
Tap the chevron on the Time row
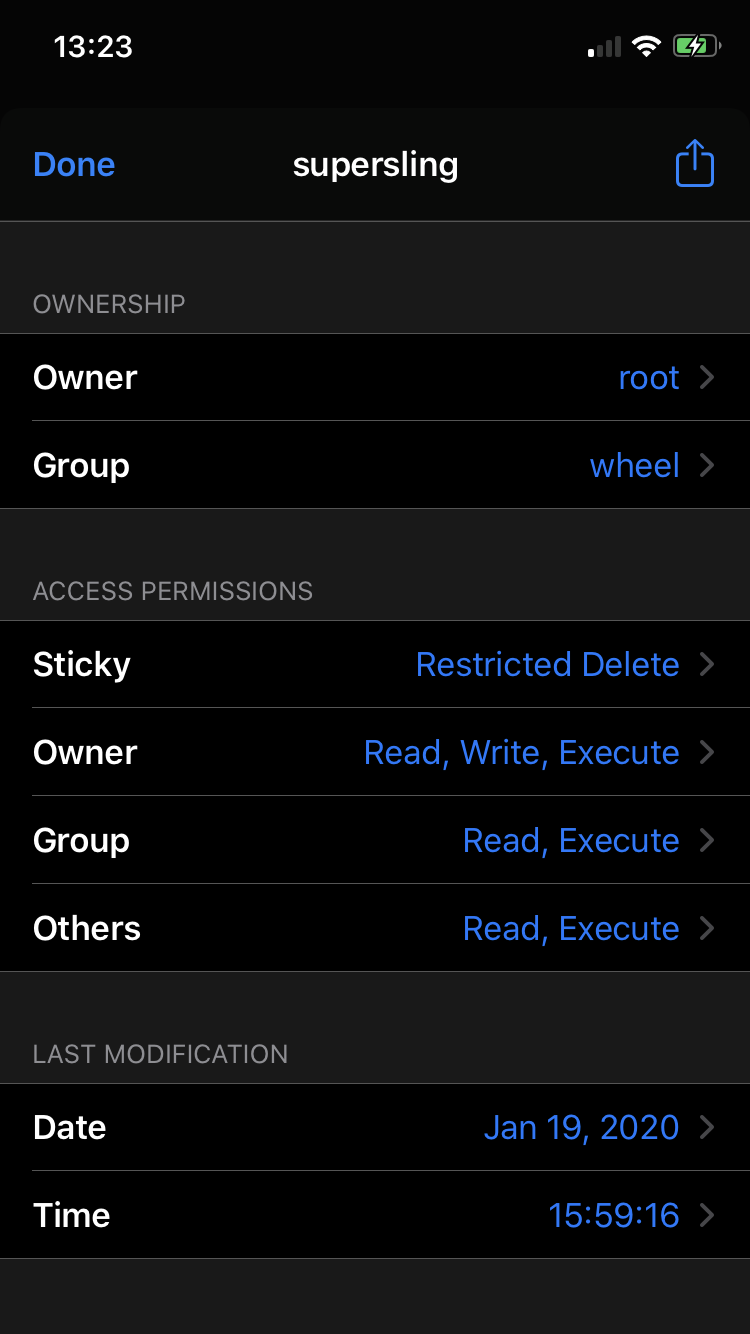point(707,1215)
